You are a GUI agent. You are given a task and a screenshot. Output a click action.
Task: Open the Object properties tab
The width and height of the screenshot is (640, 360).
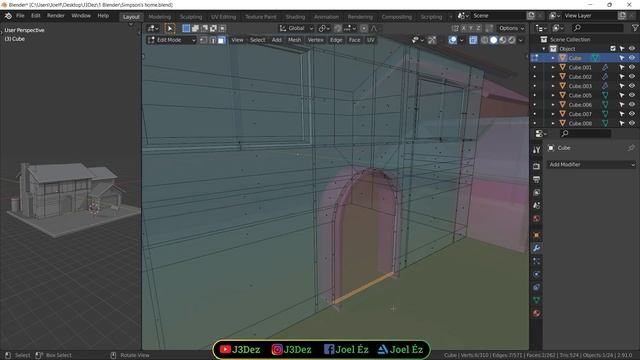[536, 235]
